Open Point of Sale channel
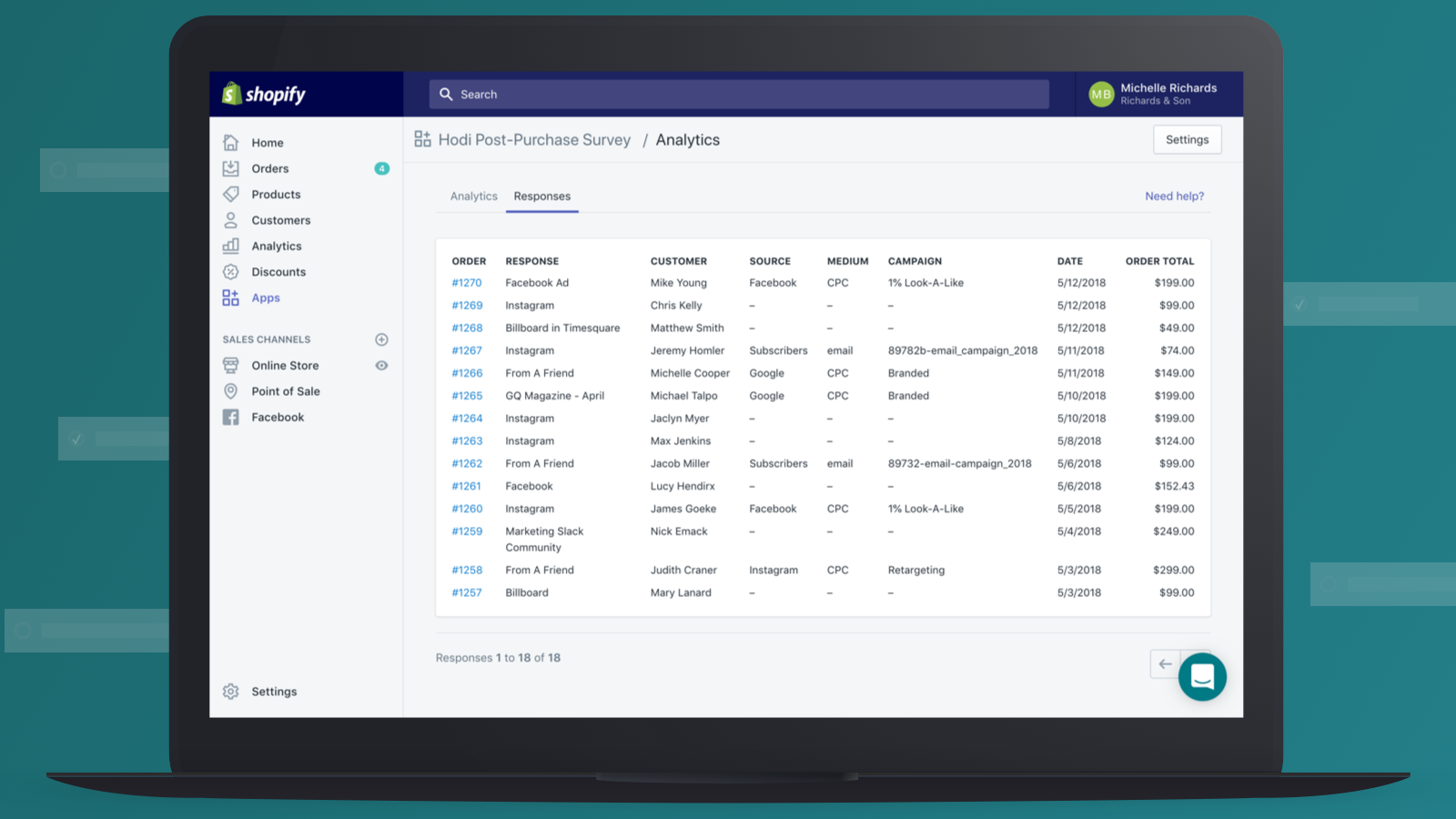The image size is (1456, 819). (x=286, y=391)
